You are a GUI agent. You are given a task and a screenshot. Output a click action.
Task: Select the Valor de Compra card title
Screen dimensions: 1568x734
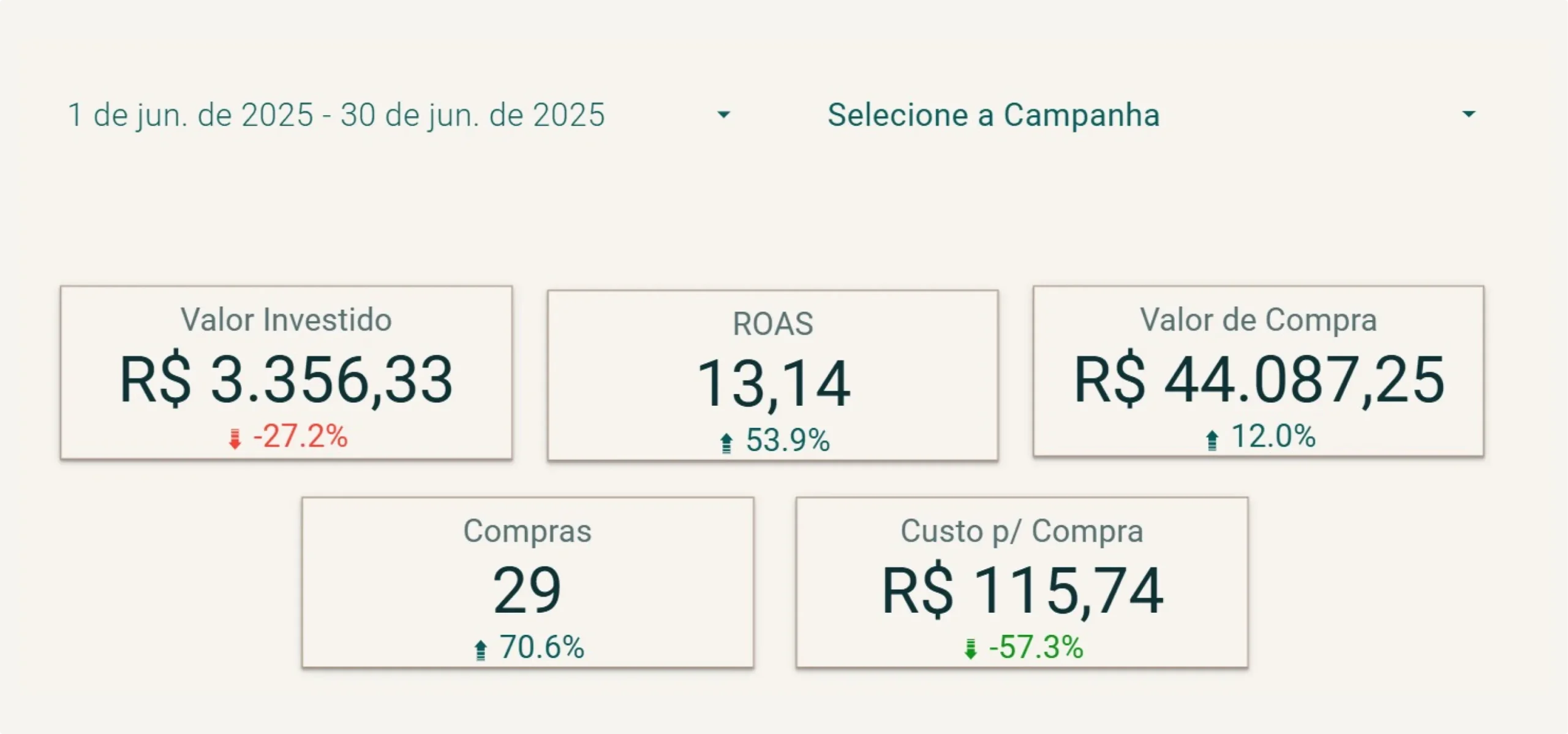click(x=1258, y=320)
